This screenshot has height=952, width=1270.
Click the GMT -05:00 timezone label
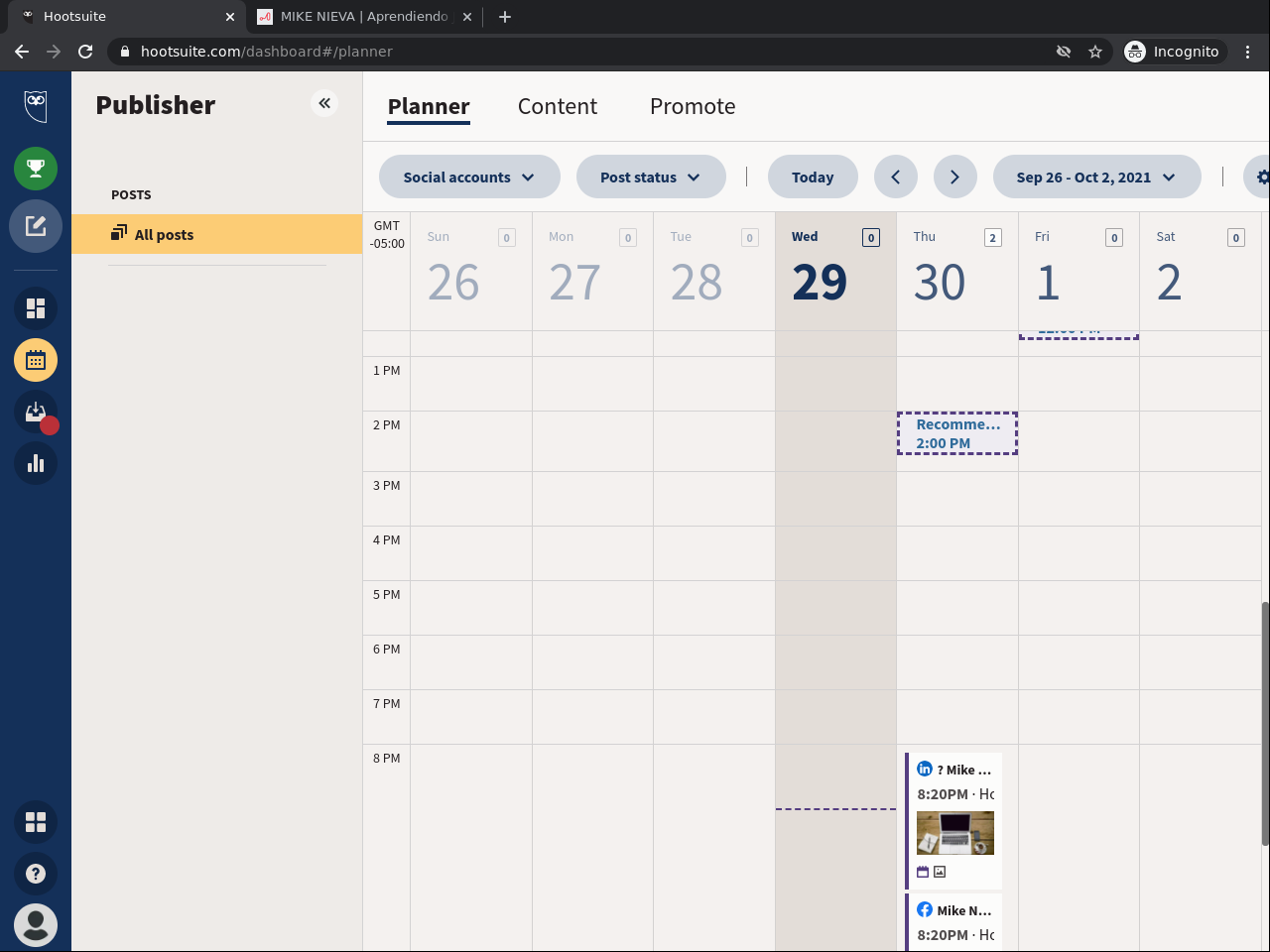[387, 235]
